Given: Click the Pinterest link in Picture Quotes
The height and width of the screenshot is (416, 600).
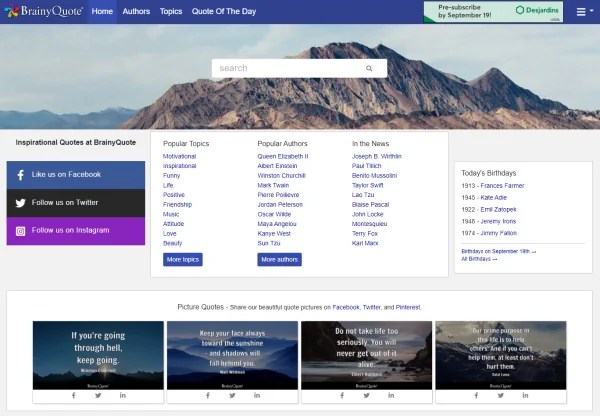Looking at the screenshot, I should coord(408,307).
